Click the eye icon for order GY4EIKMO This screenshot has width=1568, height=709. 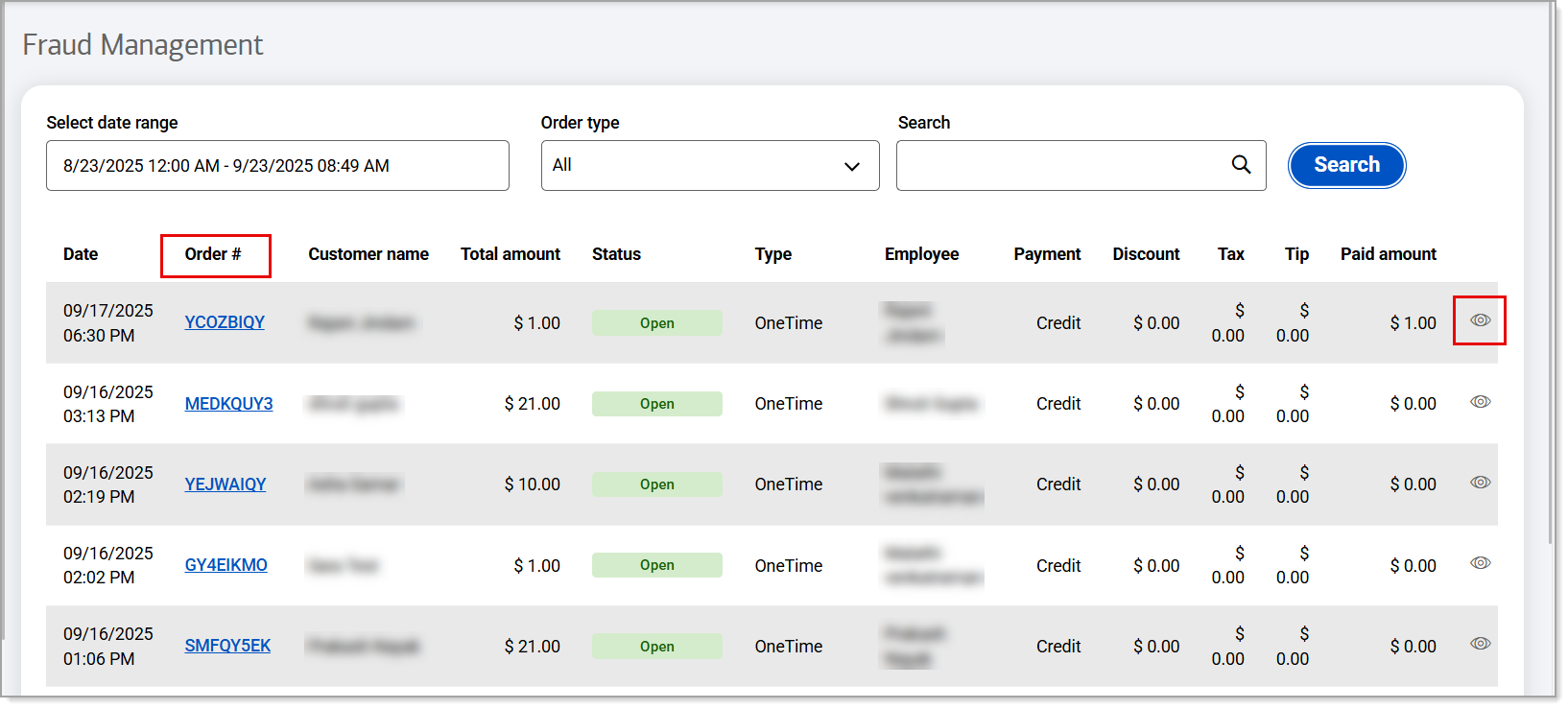(1480, 563)
